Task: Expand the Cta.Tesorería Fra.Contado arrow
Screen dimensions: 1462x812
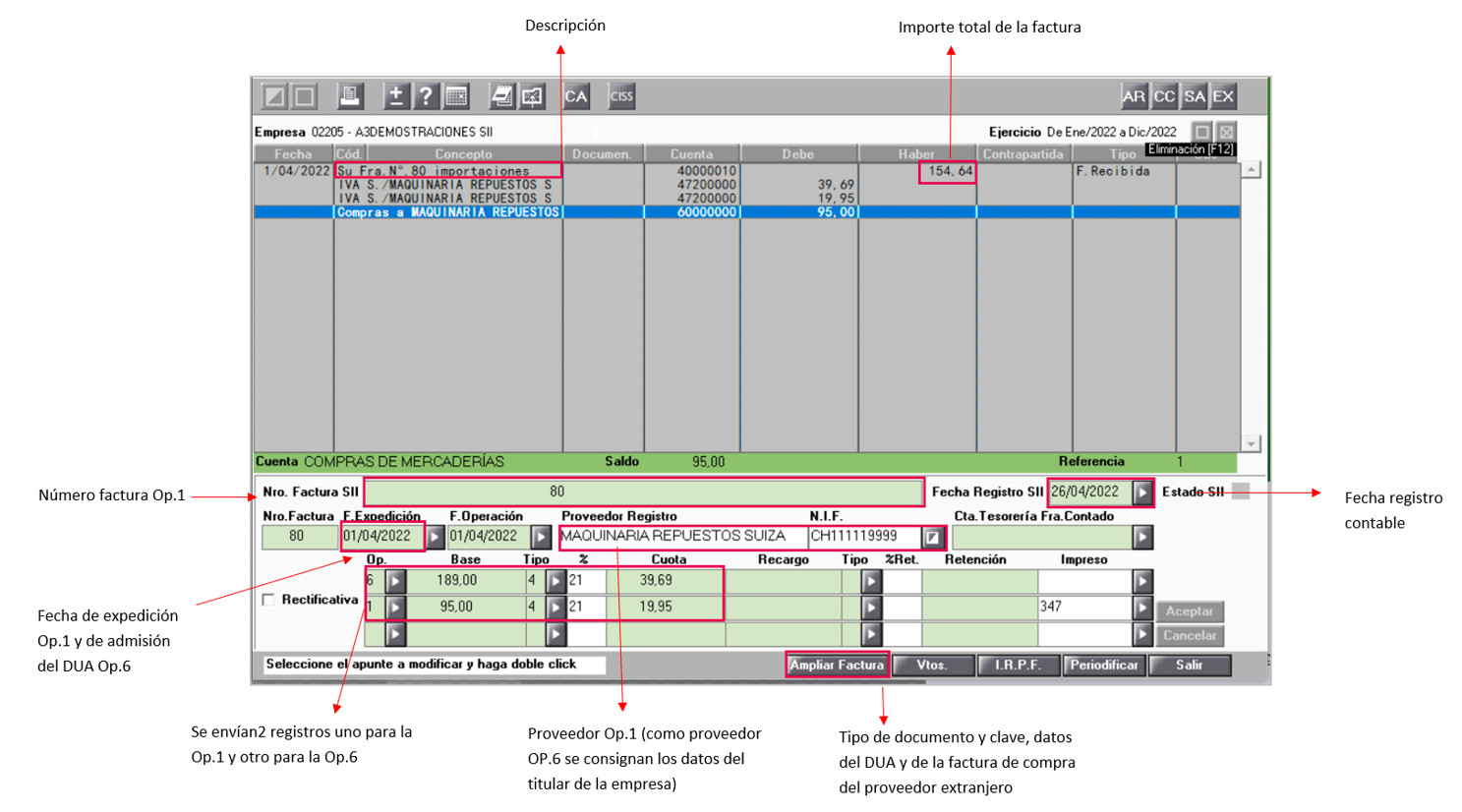Action: point(1142,537)
